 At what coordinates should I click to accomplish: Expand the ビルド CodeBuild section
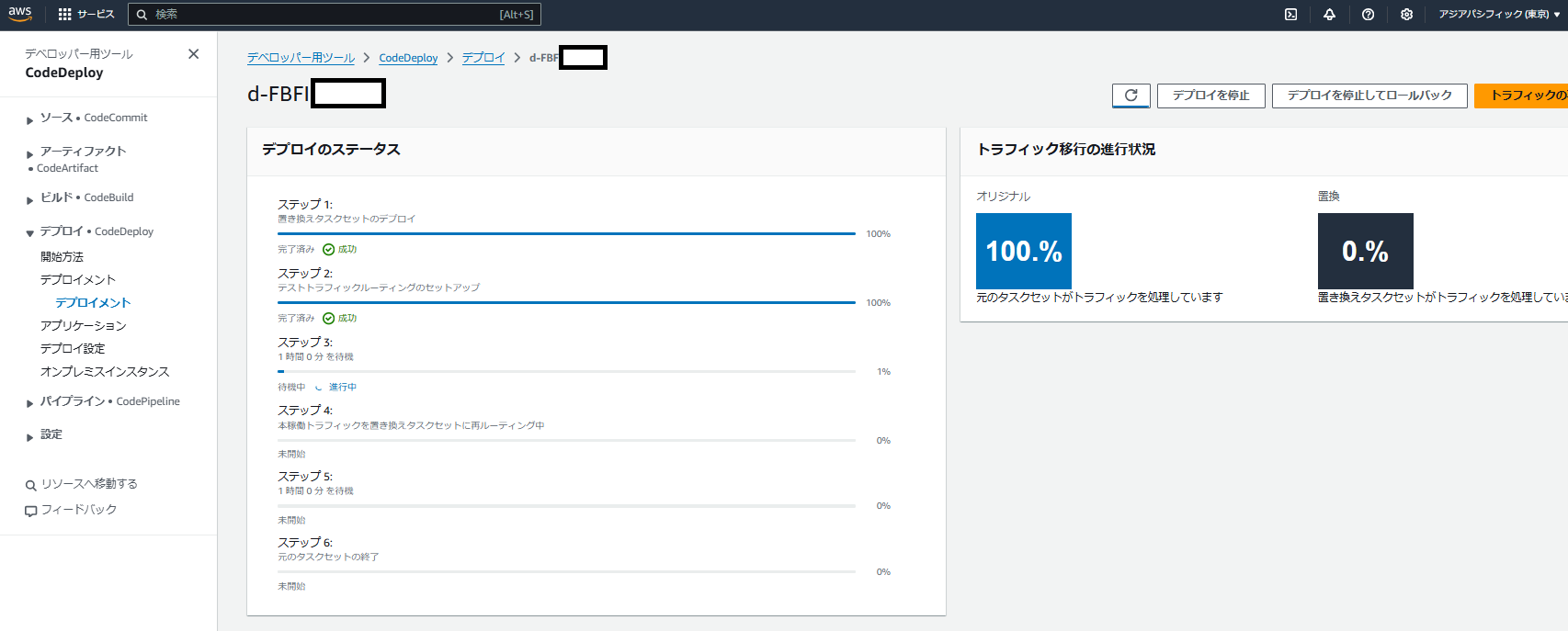[29, 199]
